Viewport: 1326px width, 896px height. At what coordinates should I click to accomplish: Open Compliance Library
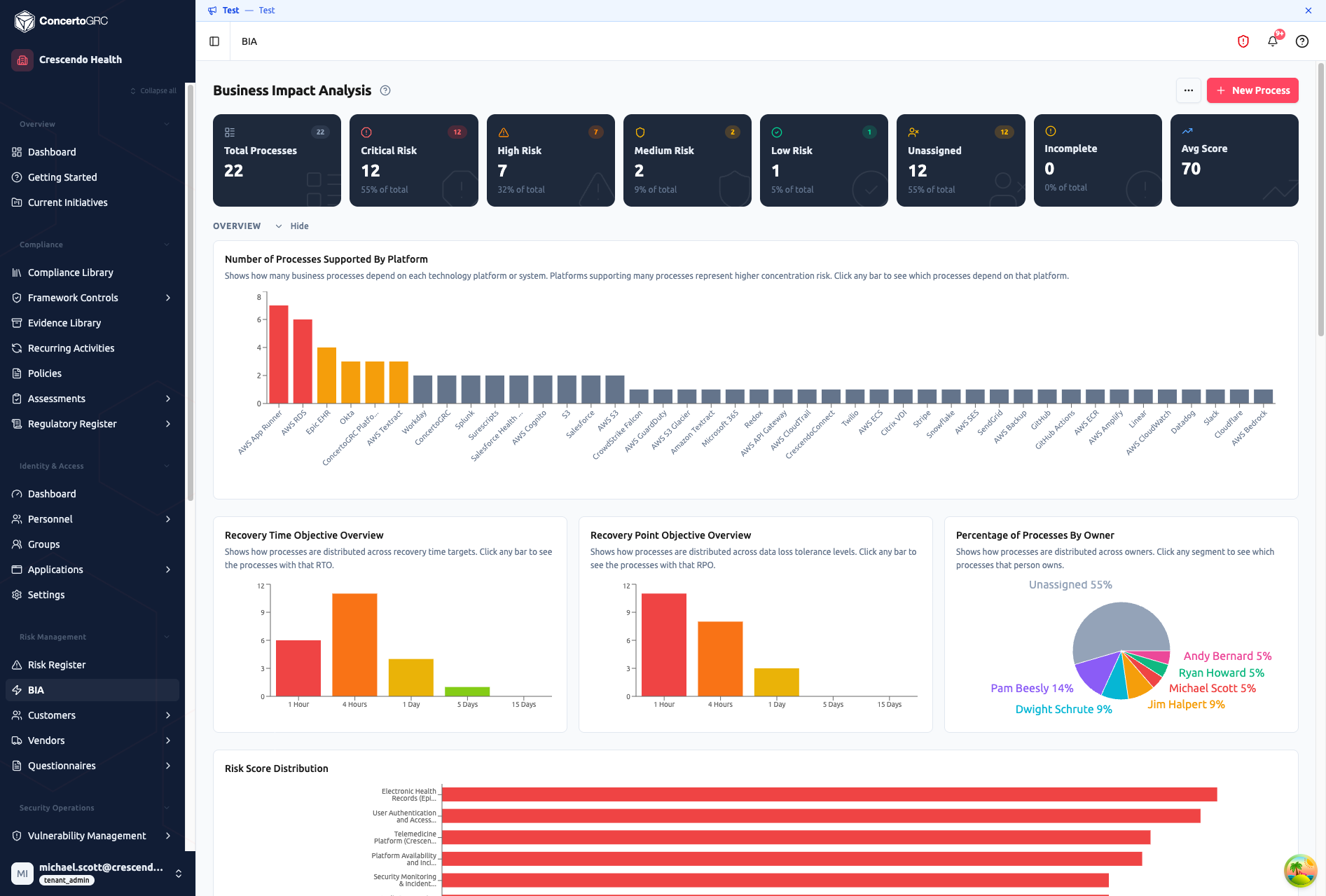(x=92, y=273)
